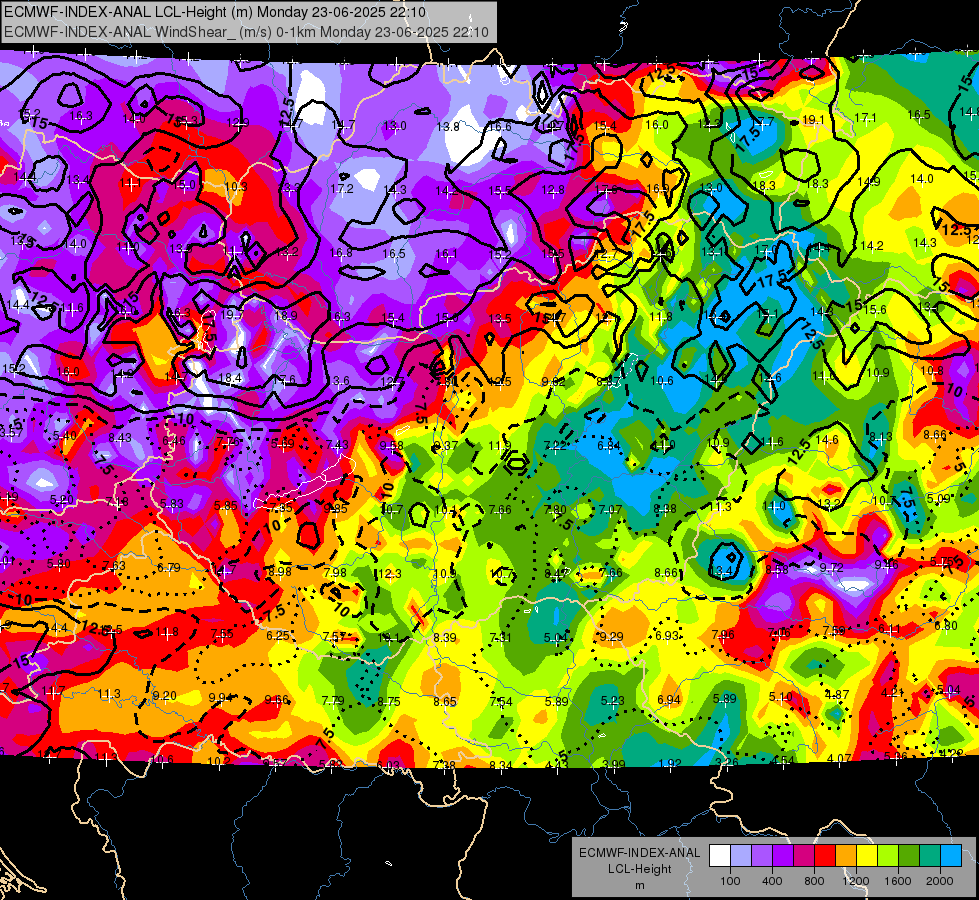Click the map value '8.43'
Viewport: 979px width, 900px height.
point(120,438)
